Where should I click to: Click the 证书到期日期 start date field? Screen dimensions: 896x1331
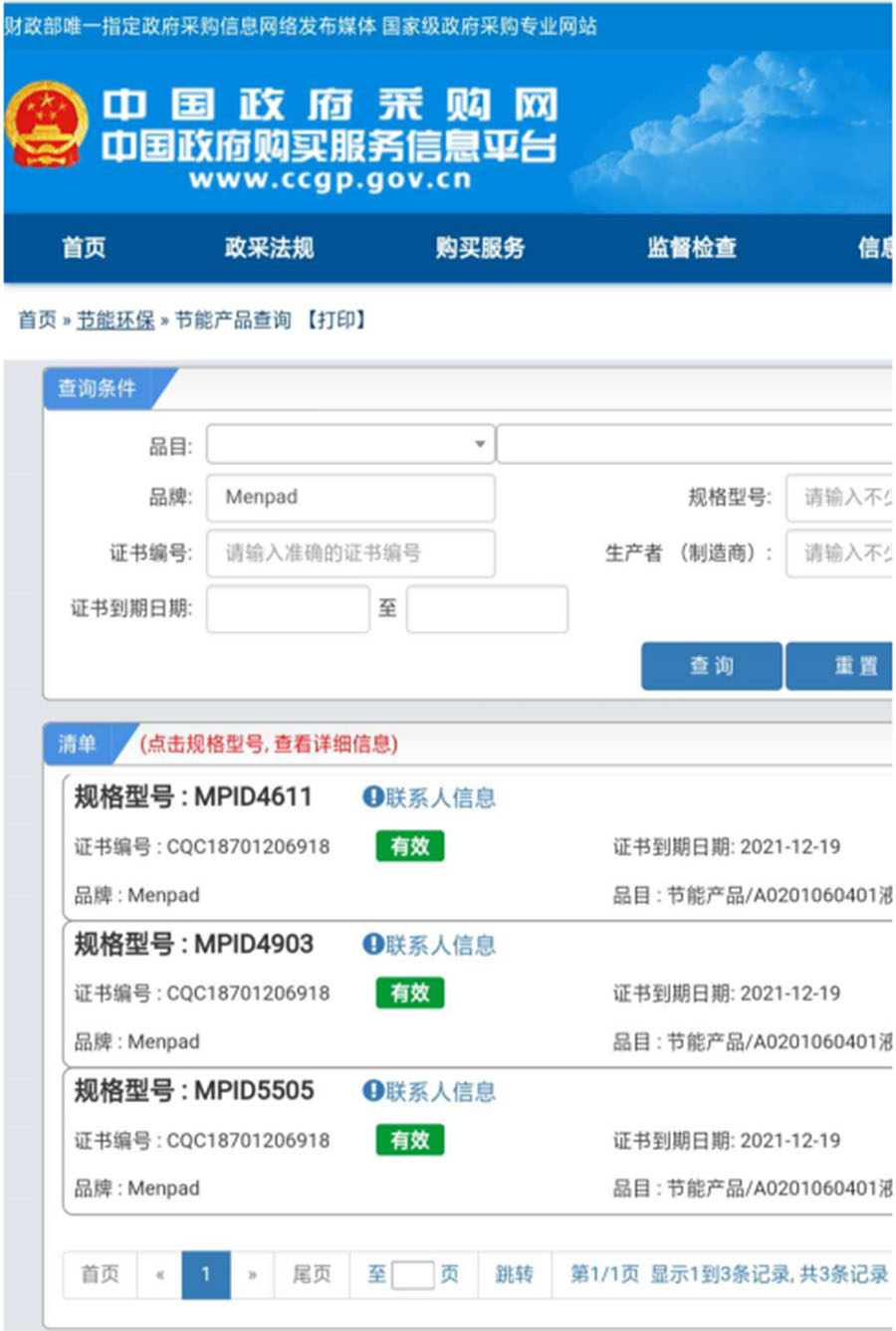288,609
